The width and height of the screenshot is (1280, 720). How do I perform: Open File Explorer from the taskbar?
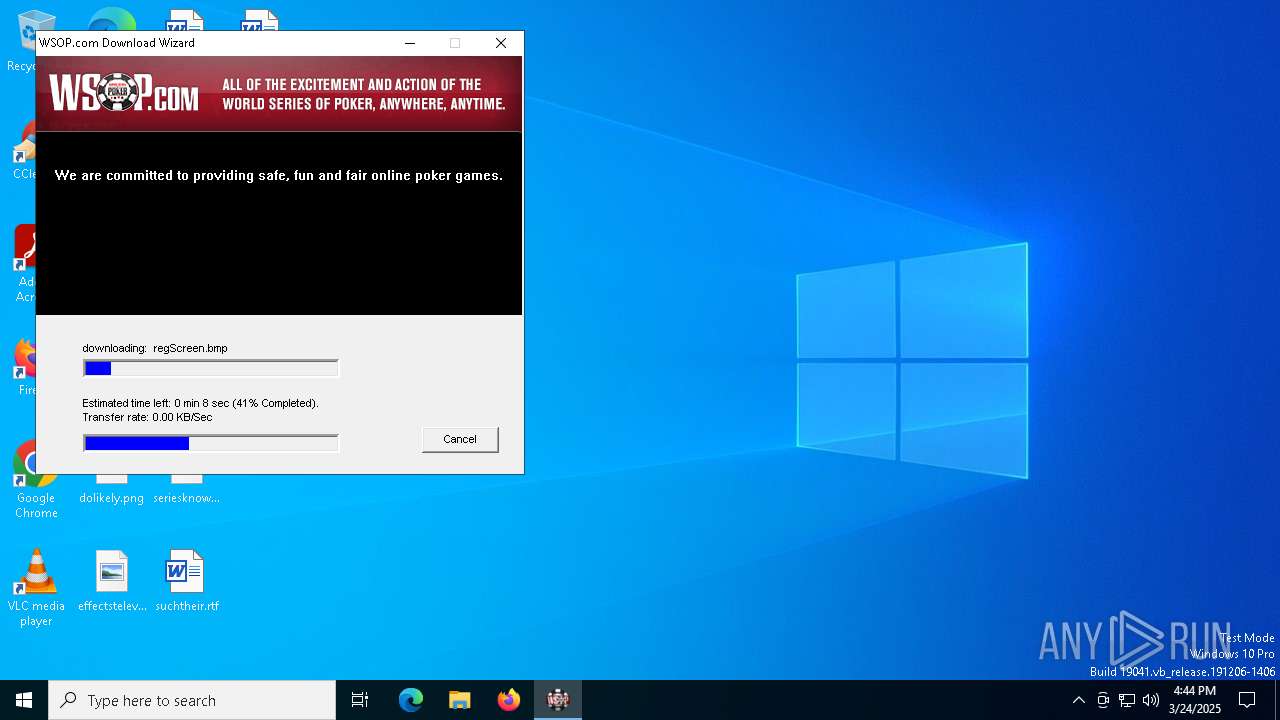(x=460, y=700)
